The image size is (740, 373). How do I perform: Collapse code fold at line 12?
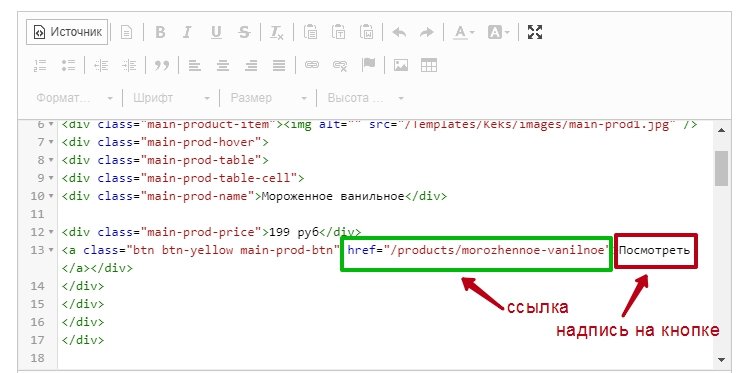pyautogui.click(x=51, y=232)
